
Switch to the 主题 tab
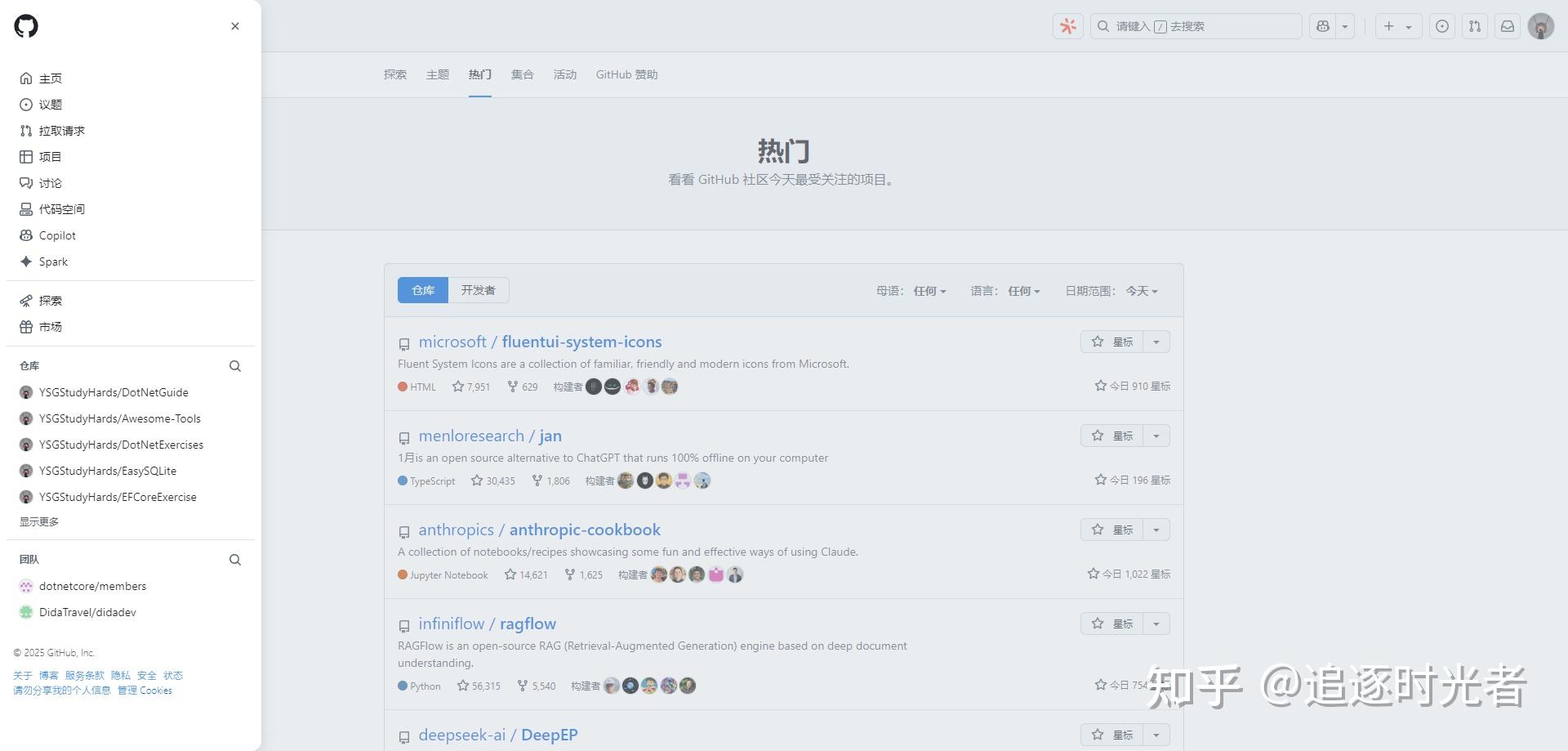pos(438,74)
